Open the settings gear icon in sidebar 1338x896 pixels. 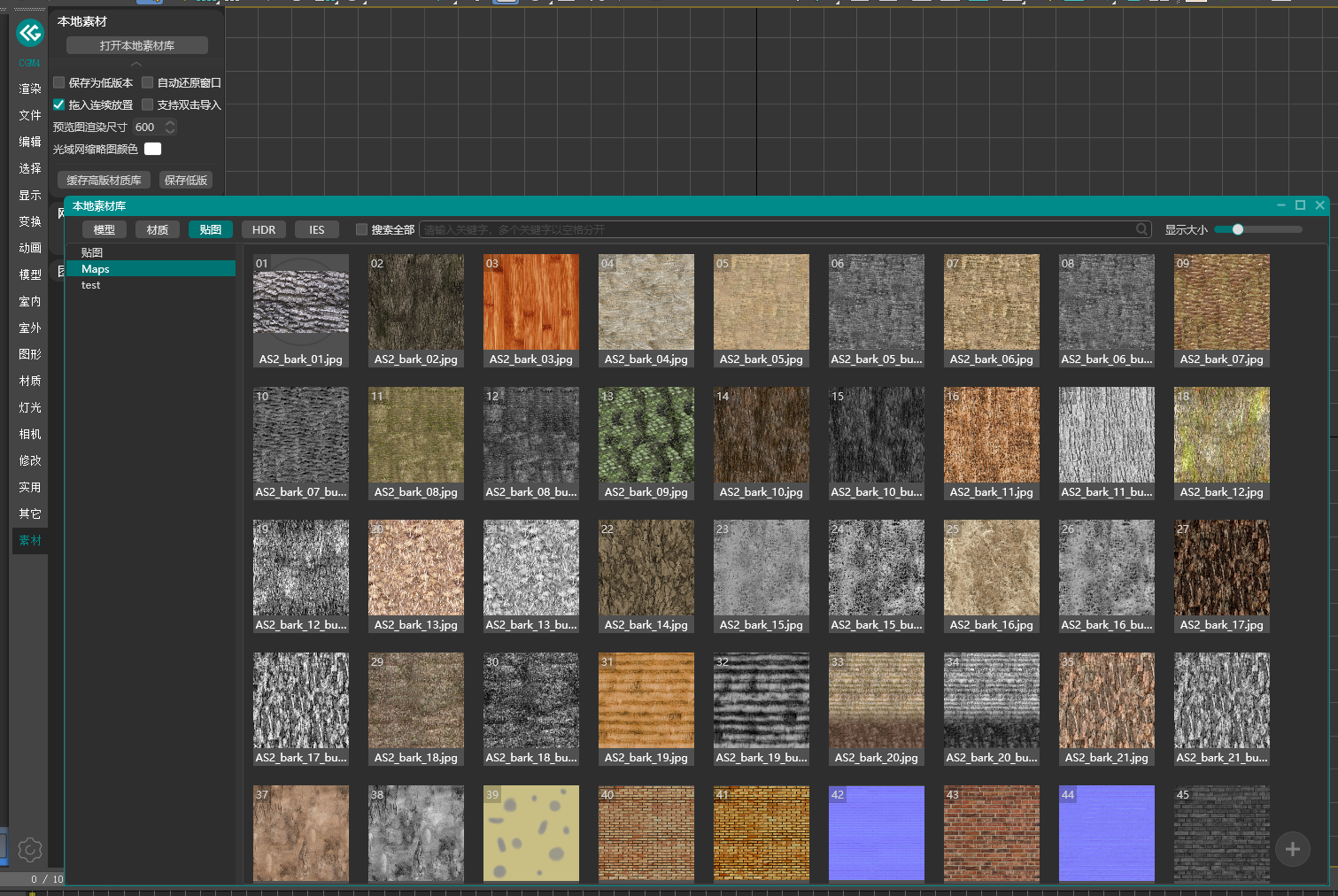pos(29,850)
